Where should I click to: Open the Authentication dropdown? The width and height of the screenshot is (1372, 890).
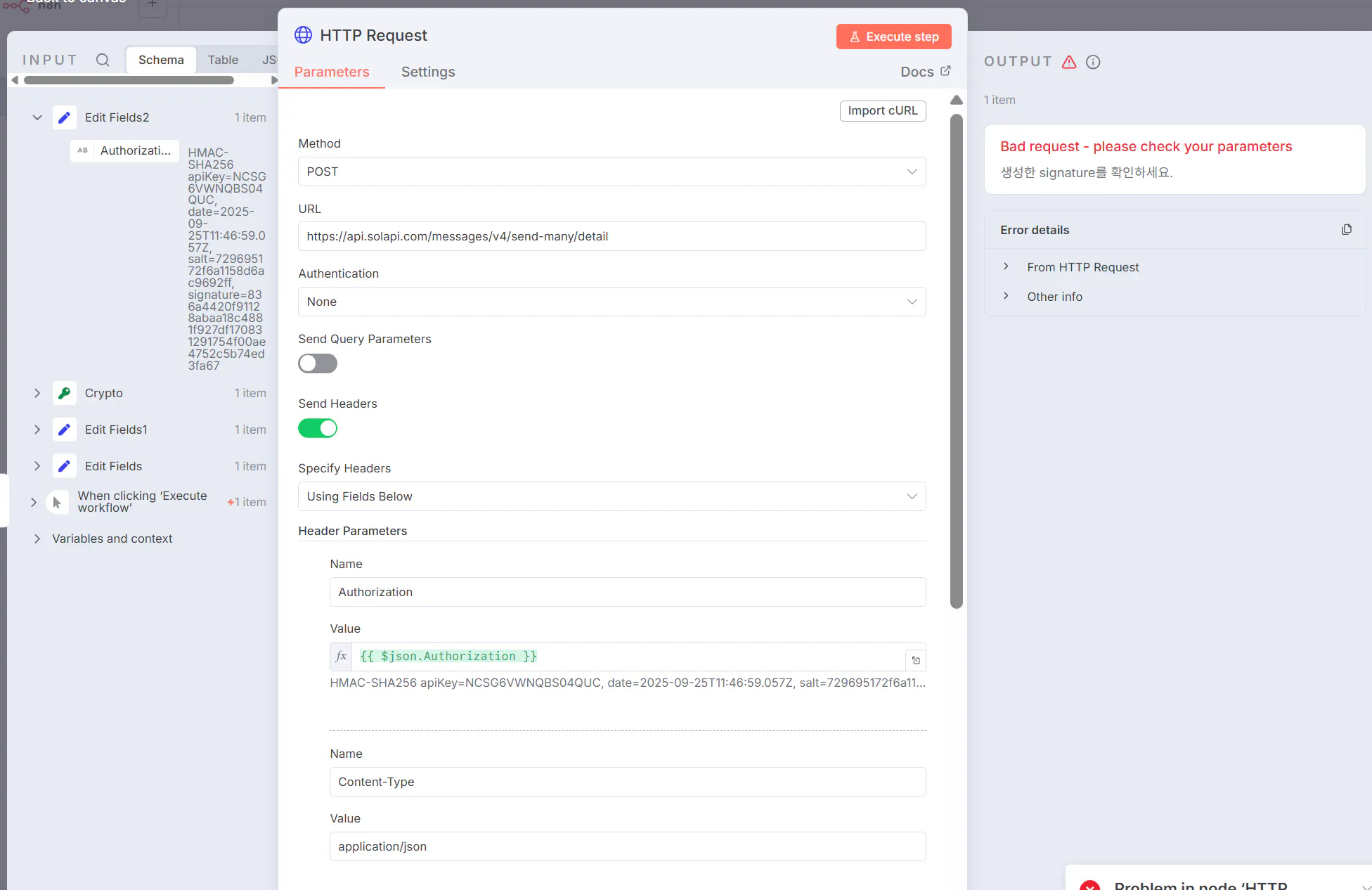[x=611, y=302]
